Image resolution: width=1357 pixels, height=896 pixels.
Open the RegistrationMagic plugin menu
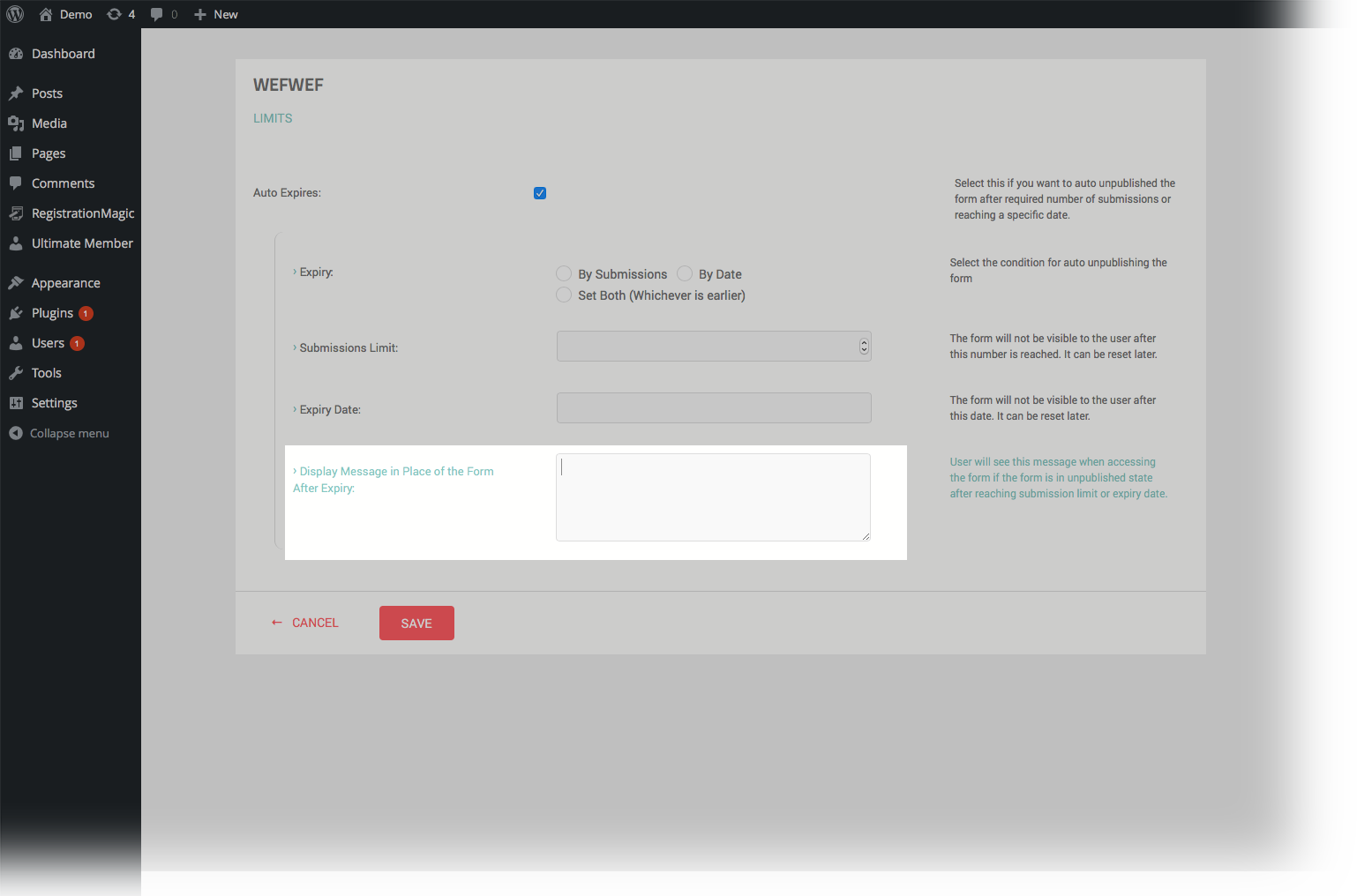(82, 213)
